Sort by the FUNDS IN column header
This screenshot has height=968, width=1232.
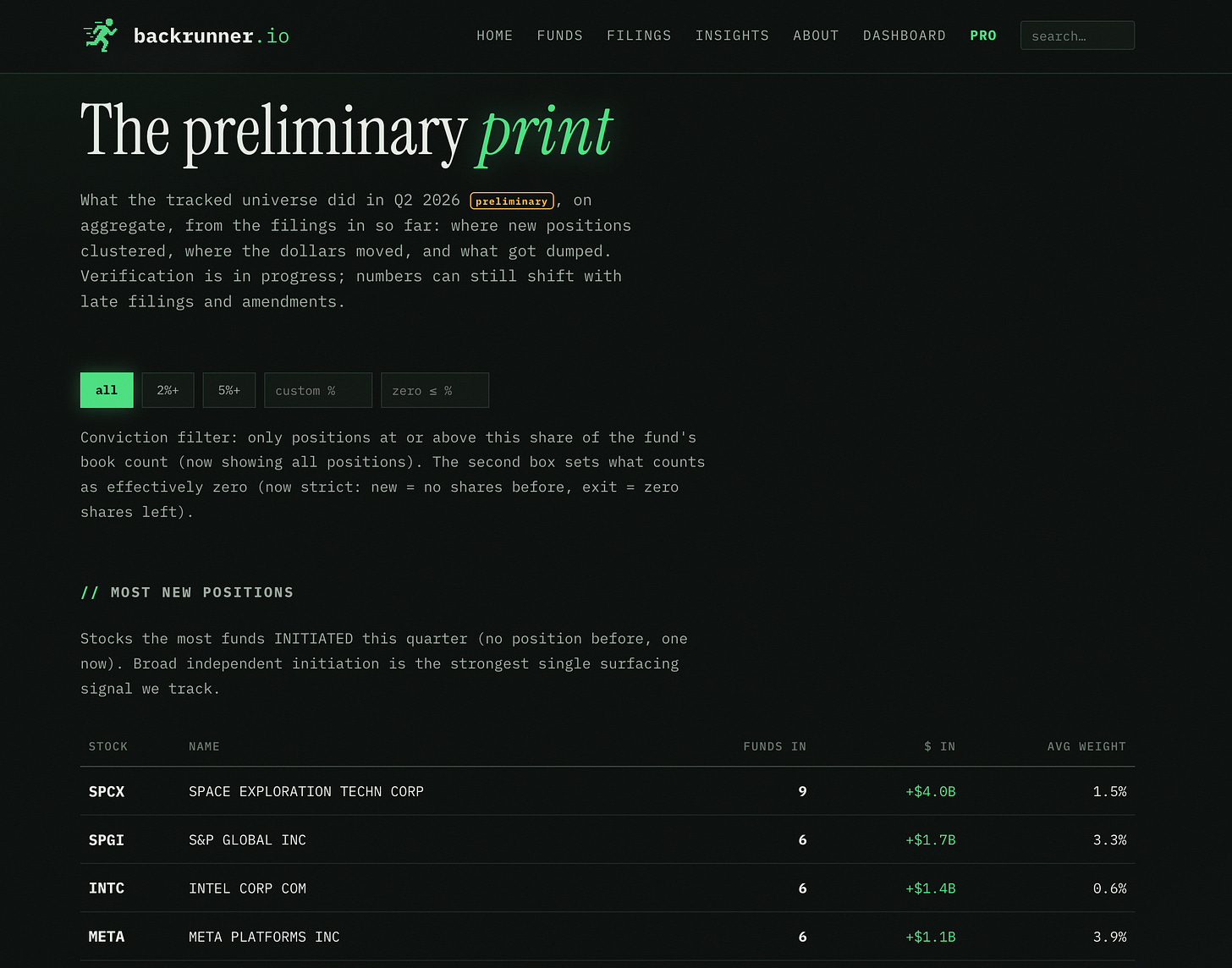pos(775,746)
